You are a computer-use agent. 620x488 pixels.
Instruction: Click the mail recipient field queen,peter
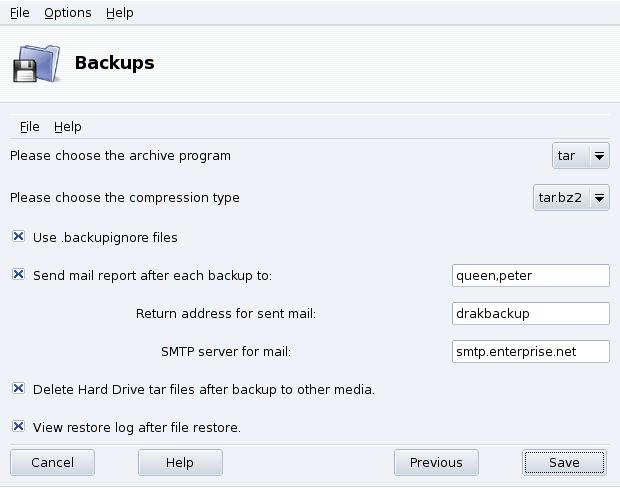[x=530, y=275]
